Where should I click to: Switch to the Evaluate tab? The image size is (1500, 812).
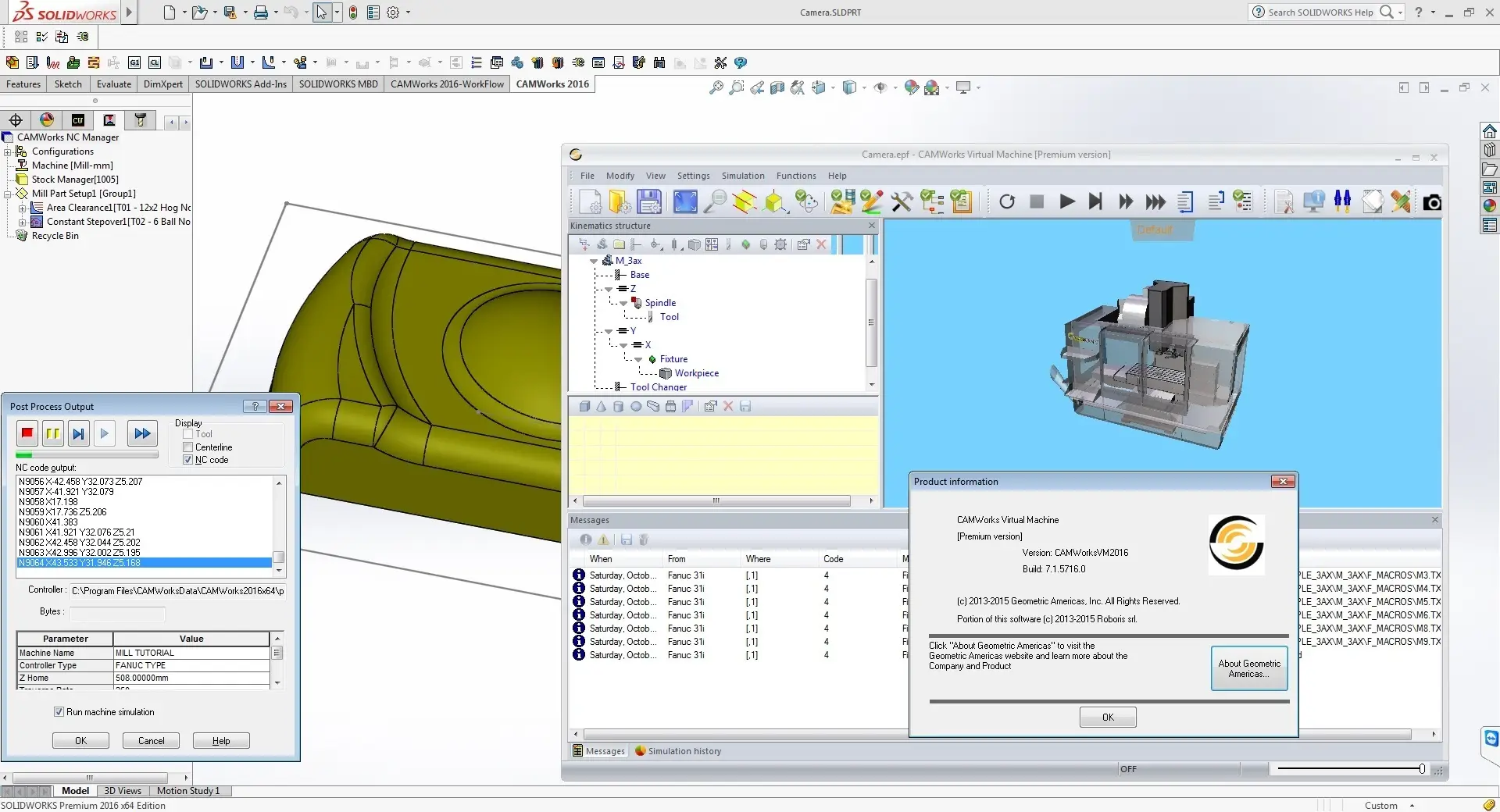coord(114,84)
